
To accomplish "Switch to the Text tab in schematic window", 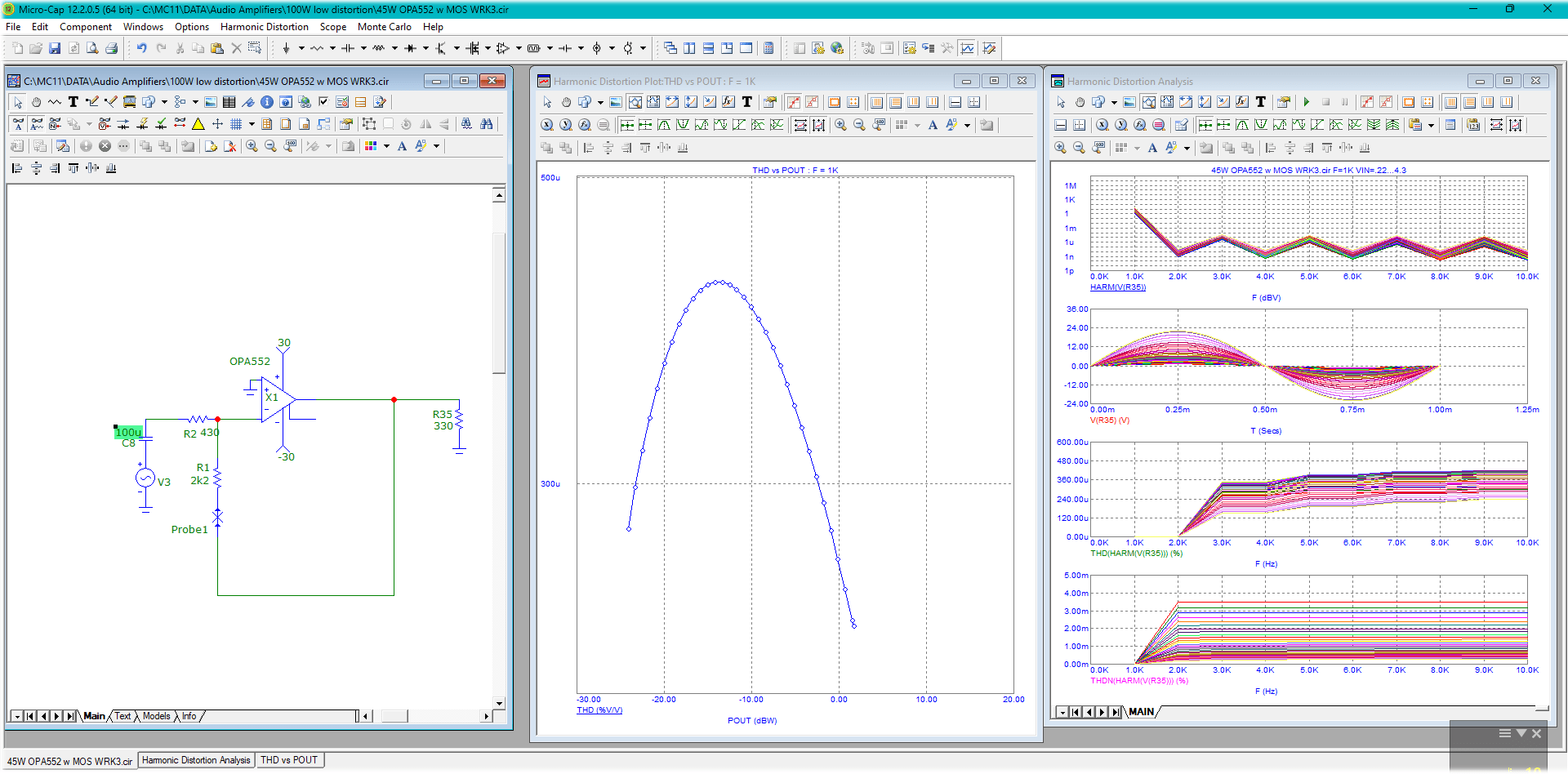I will tap(122, 716).
